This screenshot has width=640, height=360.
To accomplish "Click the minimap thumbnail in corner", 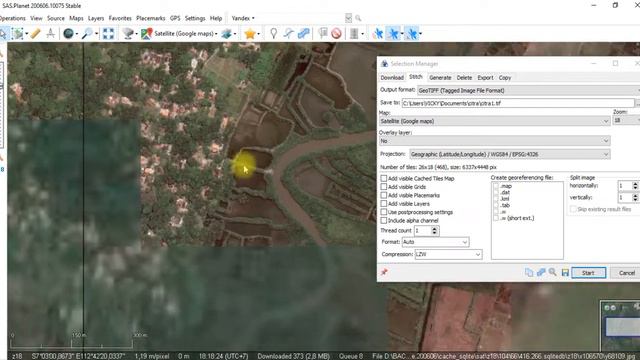I will point(621,325).
